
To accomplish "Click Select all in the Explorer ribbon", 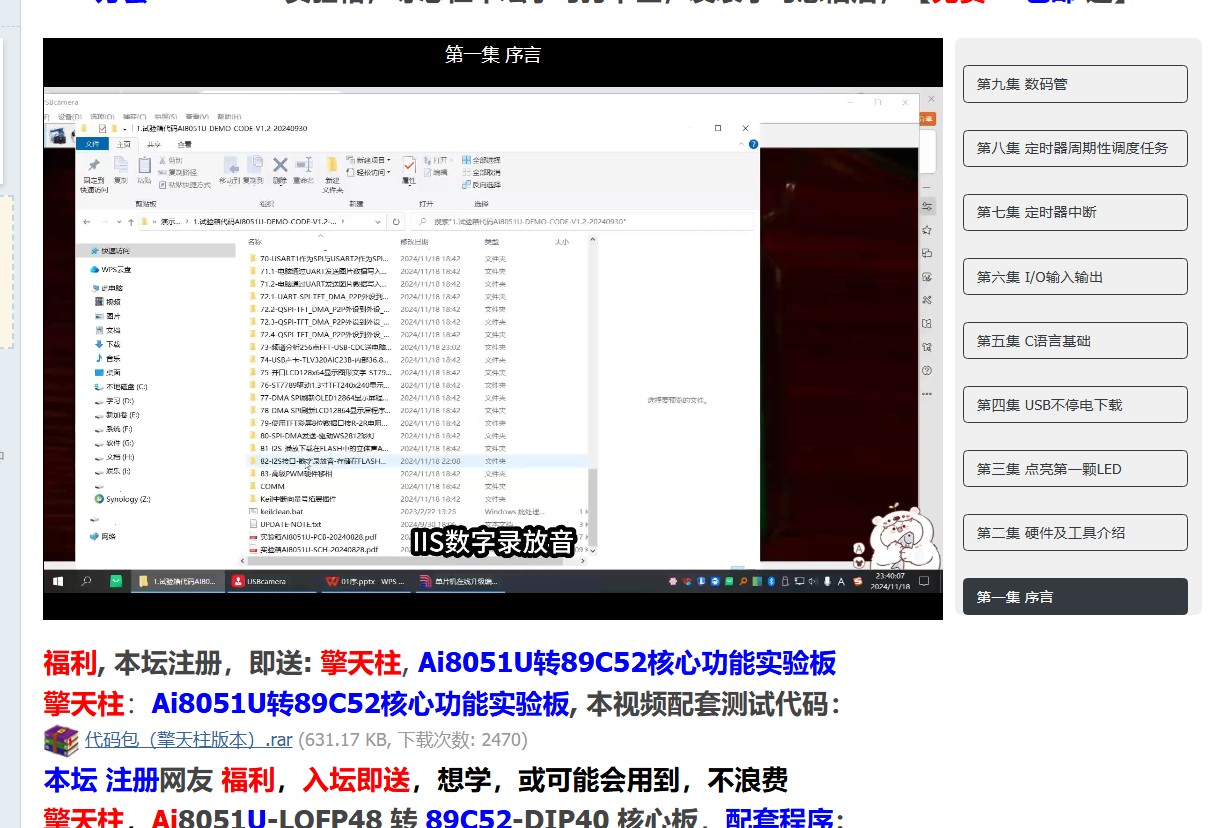I will tap(481, 160).
